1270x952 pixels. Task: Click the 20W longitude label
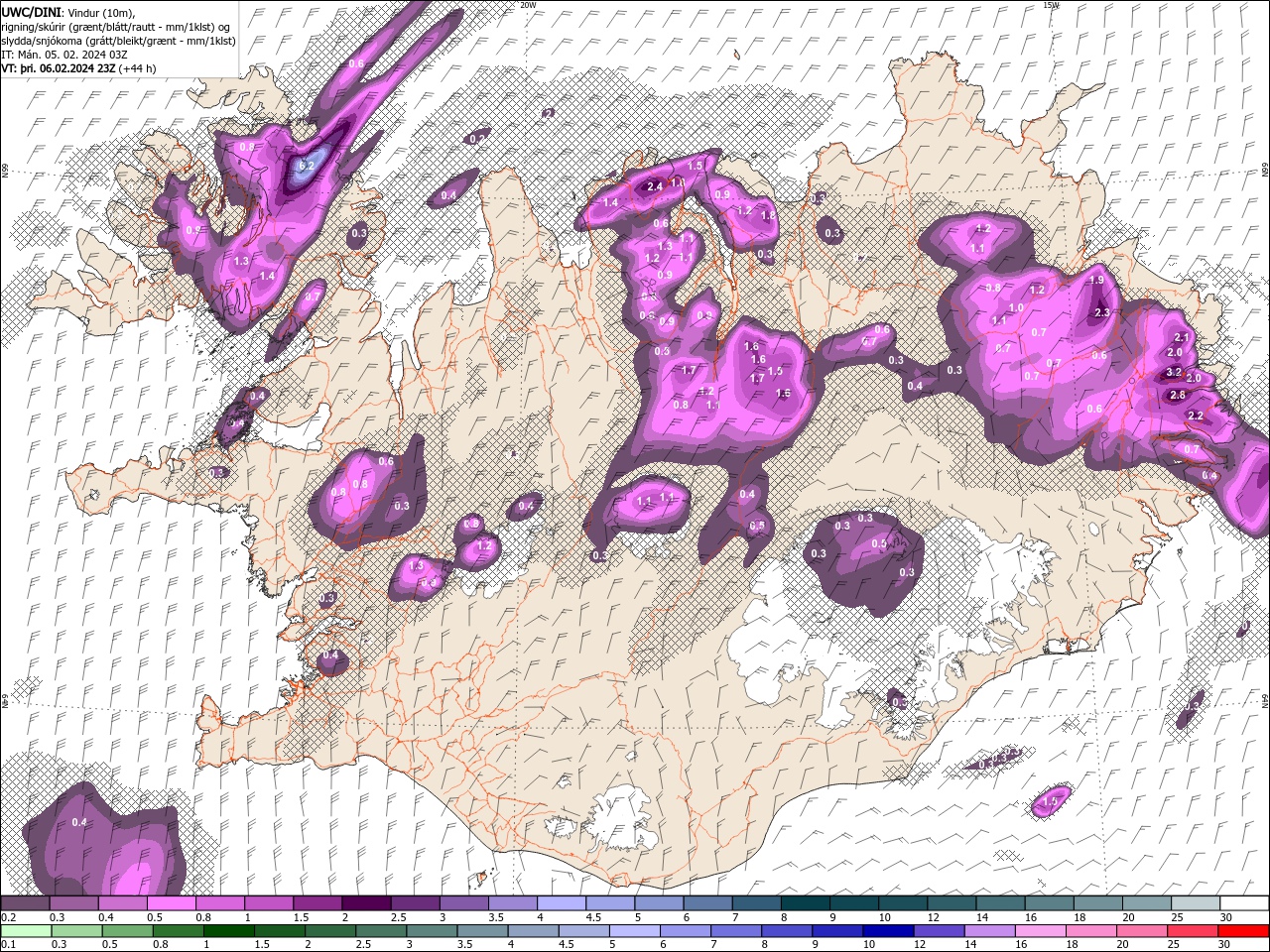(x=528, y=5)
